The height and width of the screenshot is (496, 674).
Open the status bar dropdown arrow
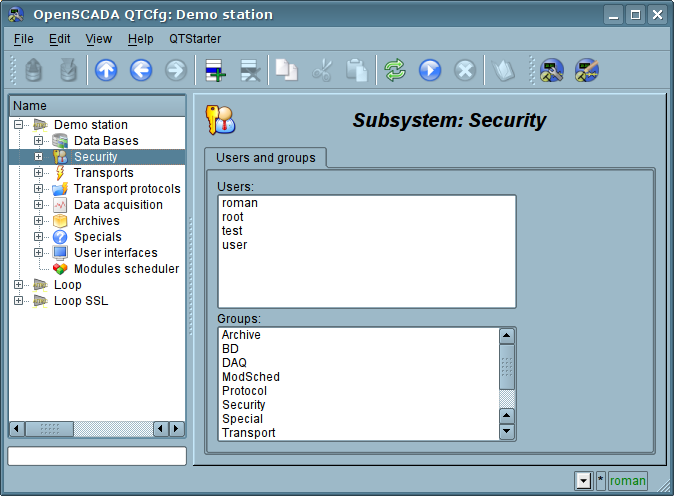(x=583, y=481)
